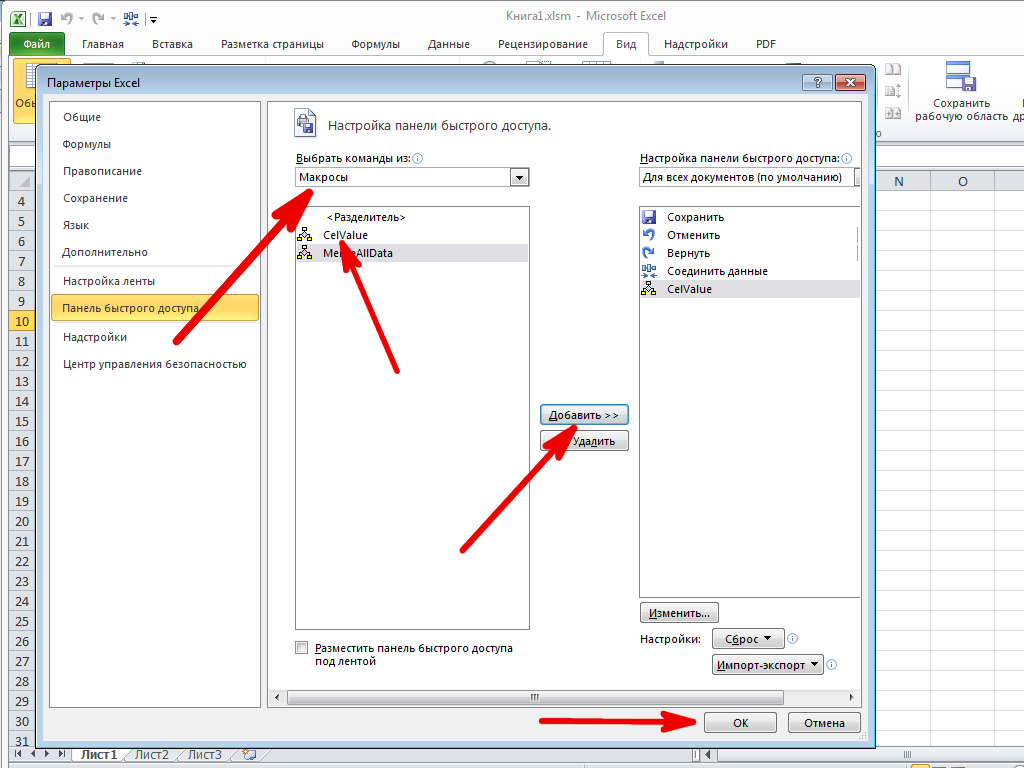The image size is (1024, 768).
Task: Click the Excel application icon in the title bar
Action: point(18,19)
